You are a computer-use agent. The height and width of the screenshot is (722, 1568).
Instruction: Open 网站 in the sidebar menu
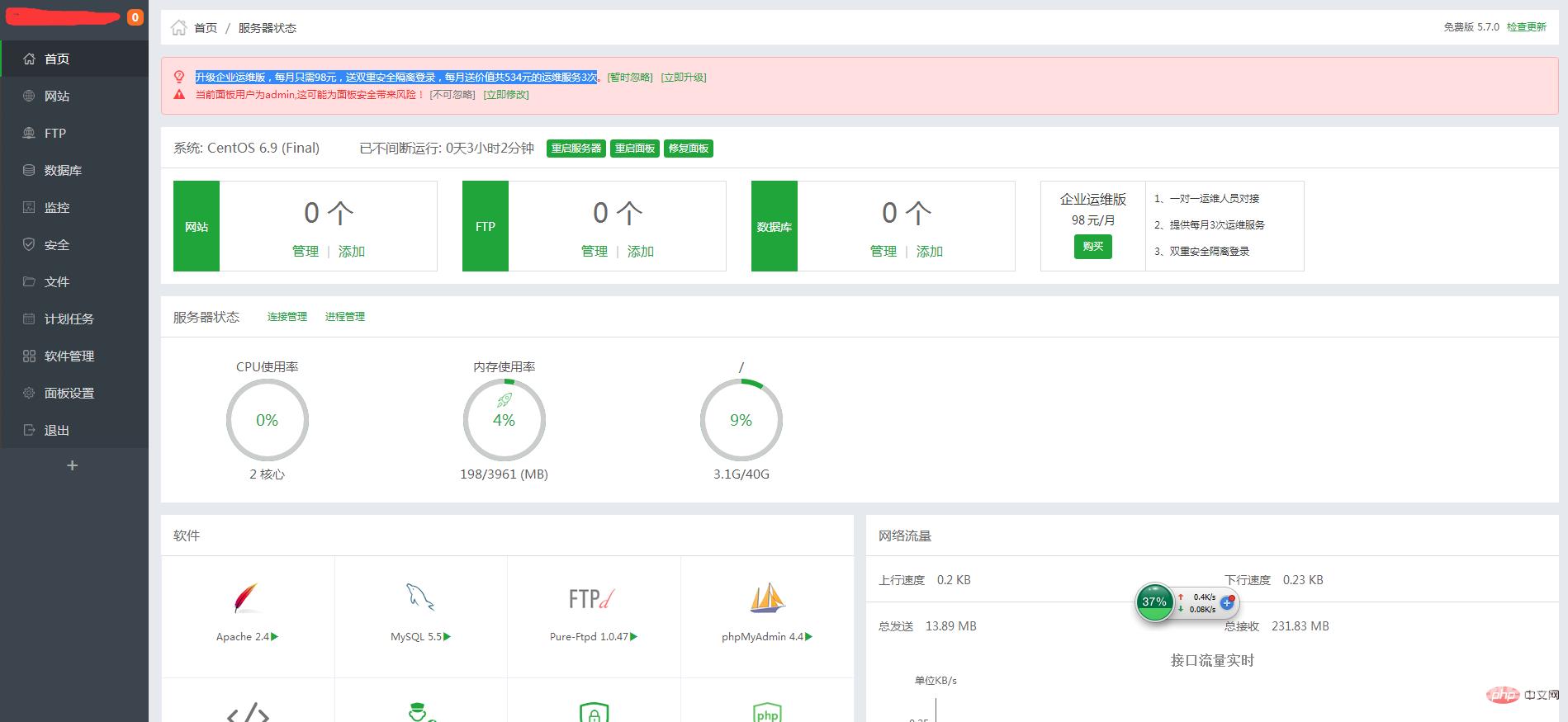57,97
